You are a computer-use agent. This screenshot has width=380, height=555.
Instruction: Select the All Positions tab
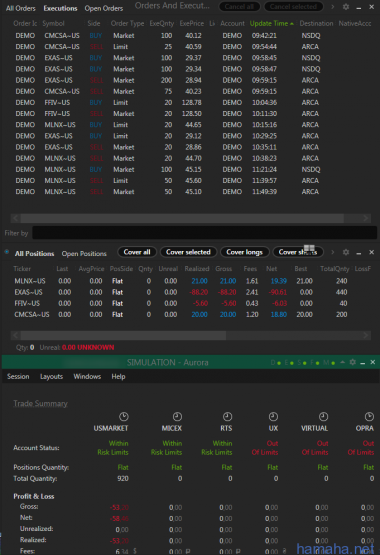pos(34,253)
